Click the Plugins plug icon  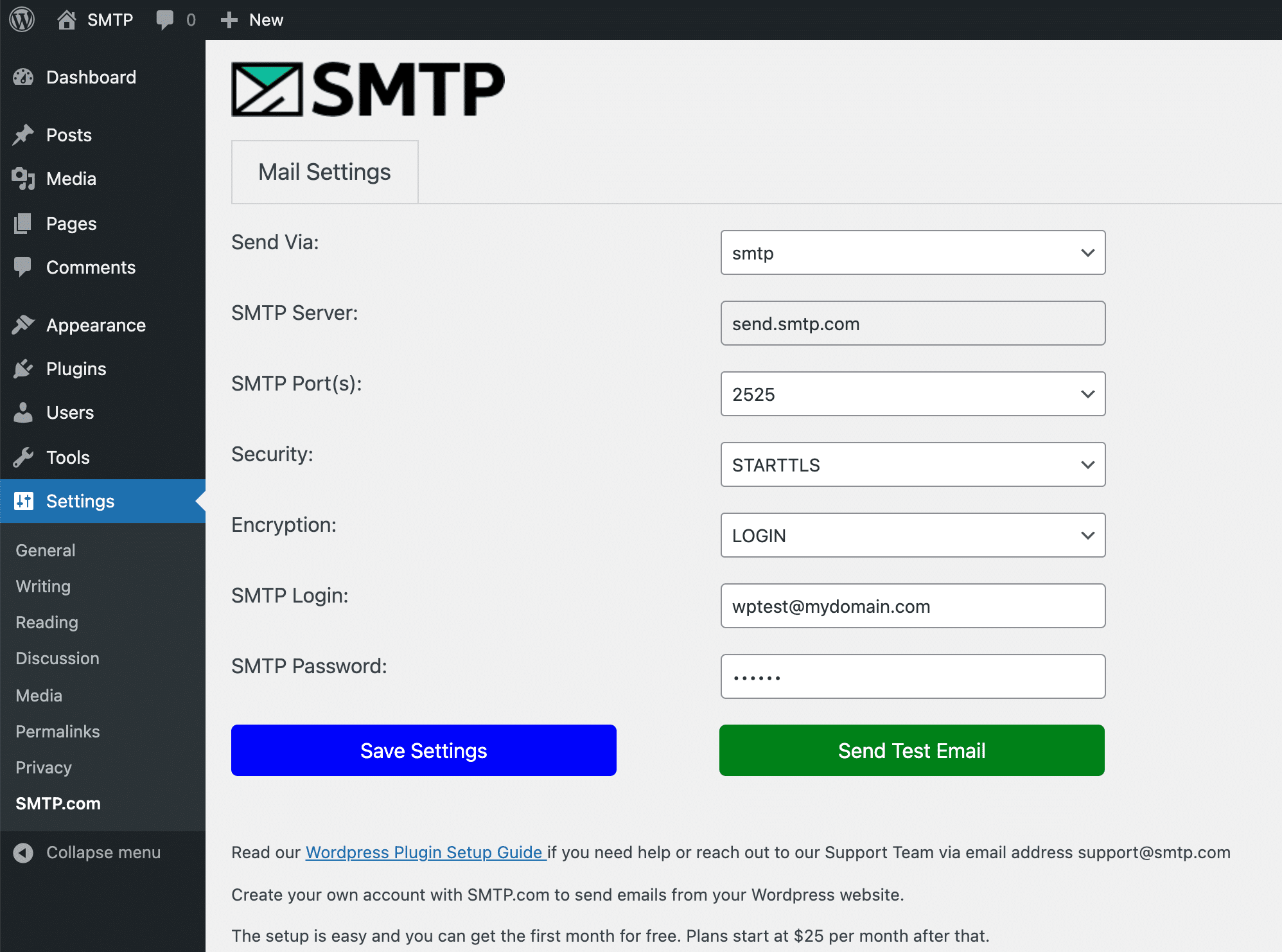click(x=23, y=369)
